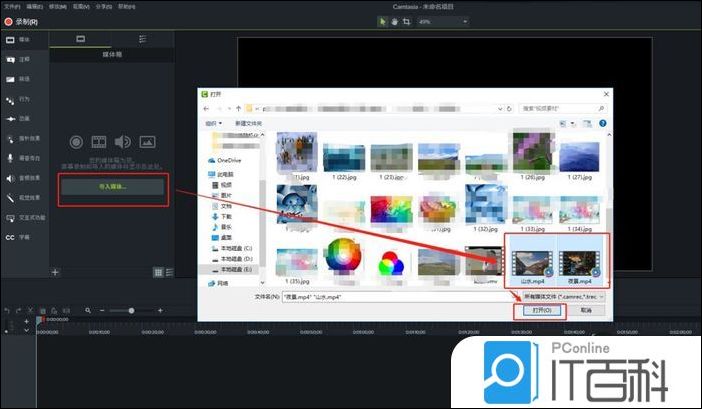The width and height of the screenshot is (702, 409).
Task: Select the crop tool above the canvas
Action: point(406,21)
